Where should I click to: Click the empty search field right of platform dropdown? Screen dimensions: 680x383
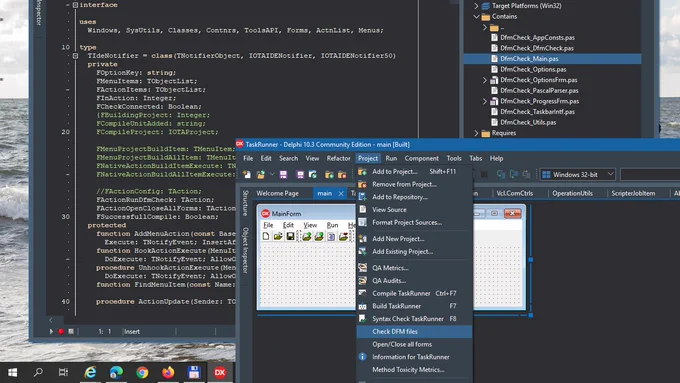[x=650, y=174]
